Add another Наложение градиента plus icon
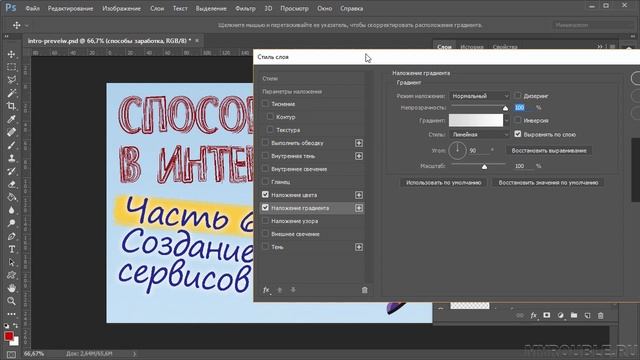640x360 pixels. [359, 208]
